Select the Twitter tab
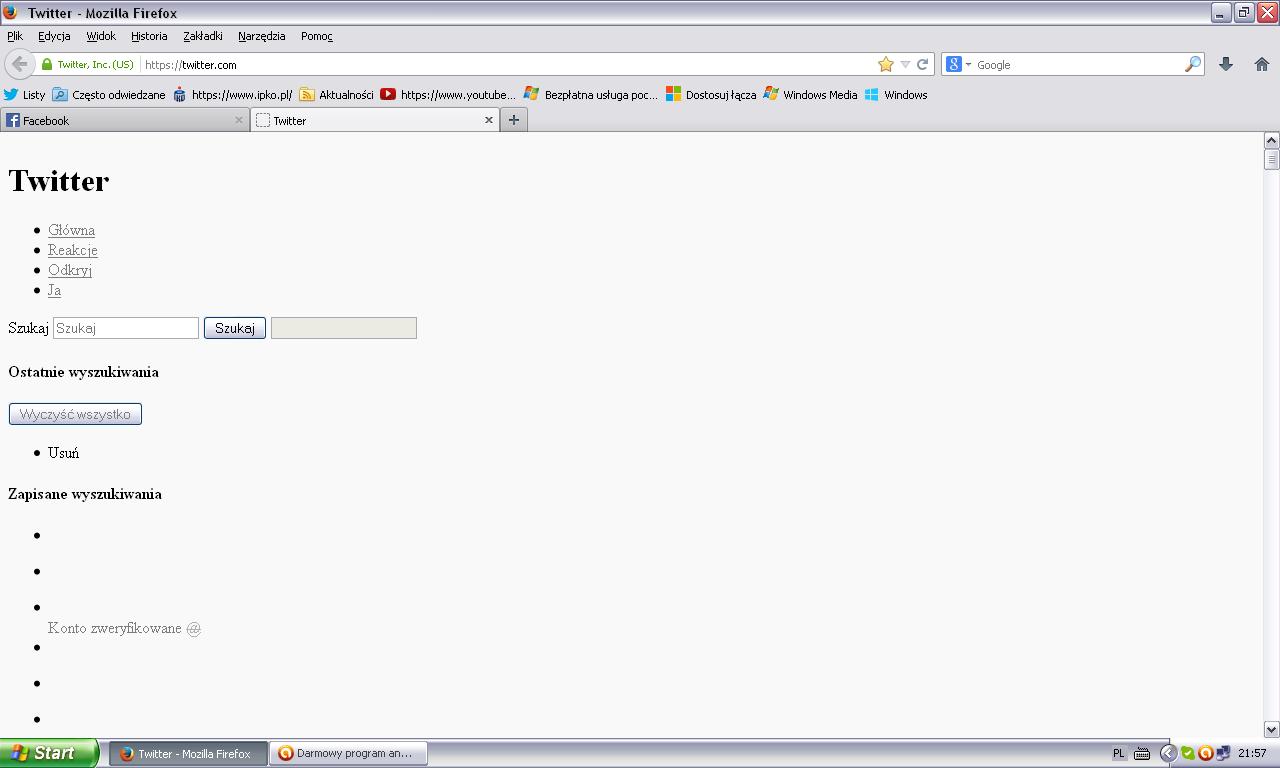The image size is (1280, 768). 375,120
